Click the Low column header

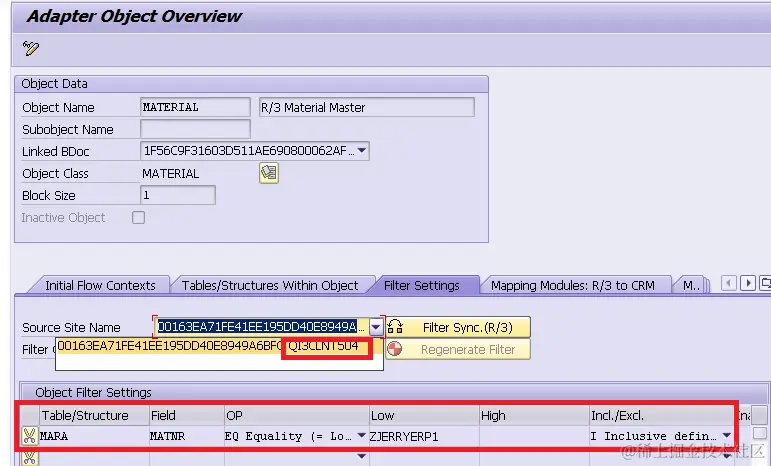(424, 415)
